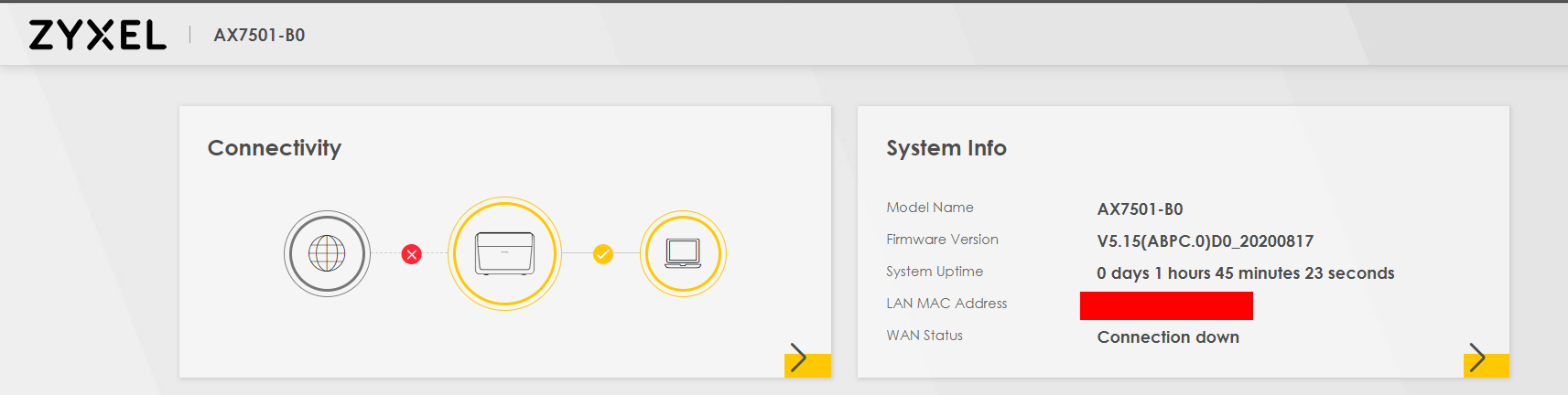
Task: Click the yellow checkmark connection status icon
Action: (602, 254)
